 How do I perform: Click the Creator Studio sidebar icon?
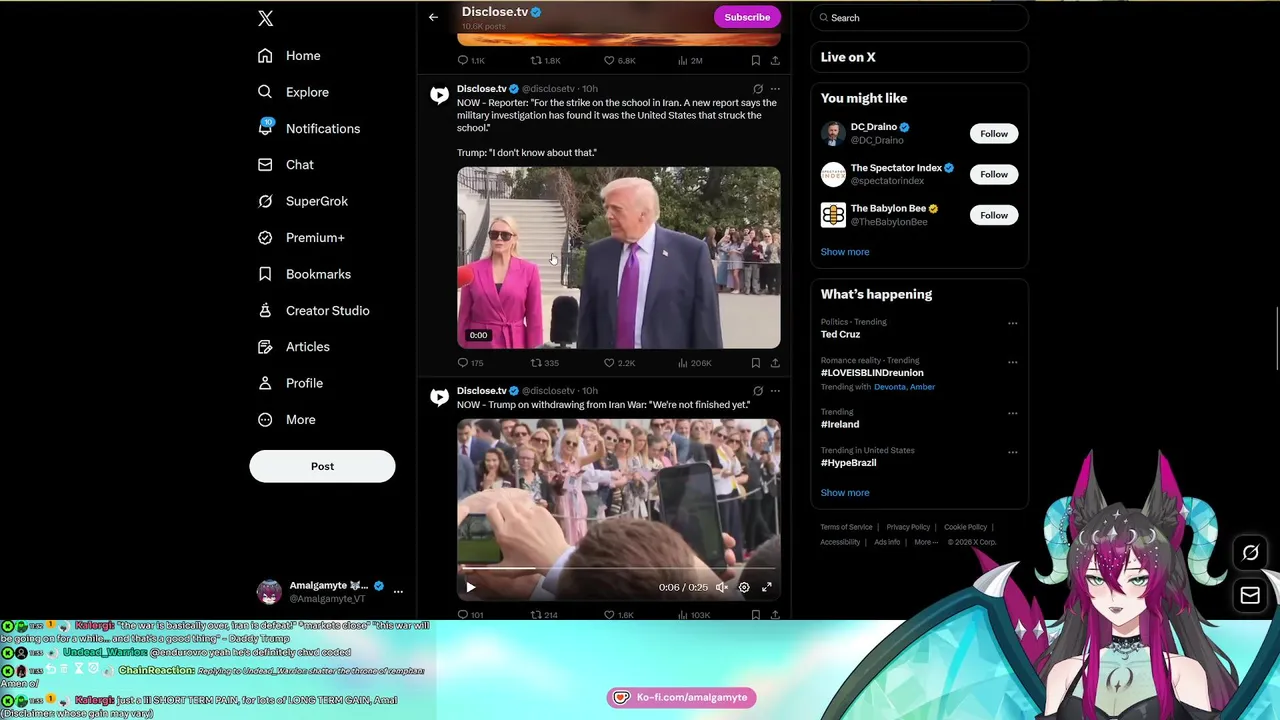coord(265,310)
